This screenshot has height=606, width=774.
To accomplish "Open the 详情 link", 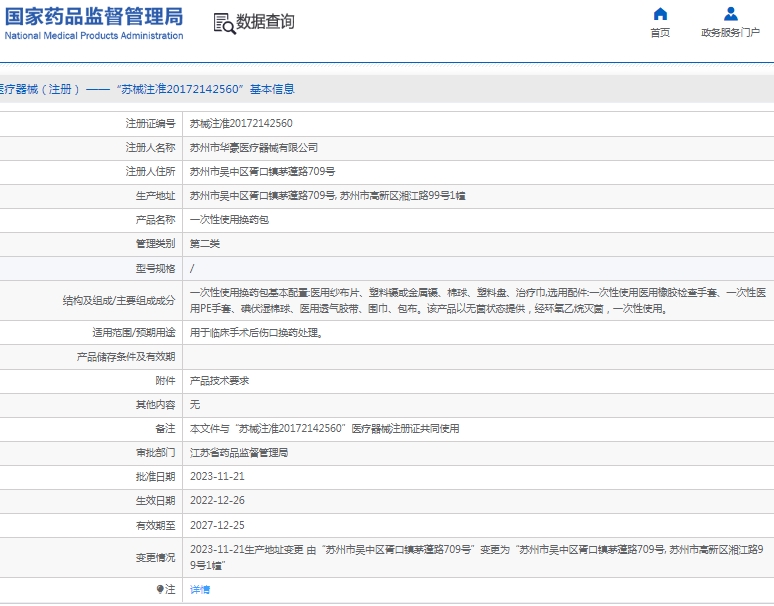I will point(200,590).
